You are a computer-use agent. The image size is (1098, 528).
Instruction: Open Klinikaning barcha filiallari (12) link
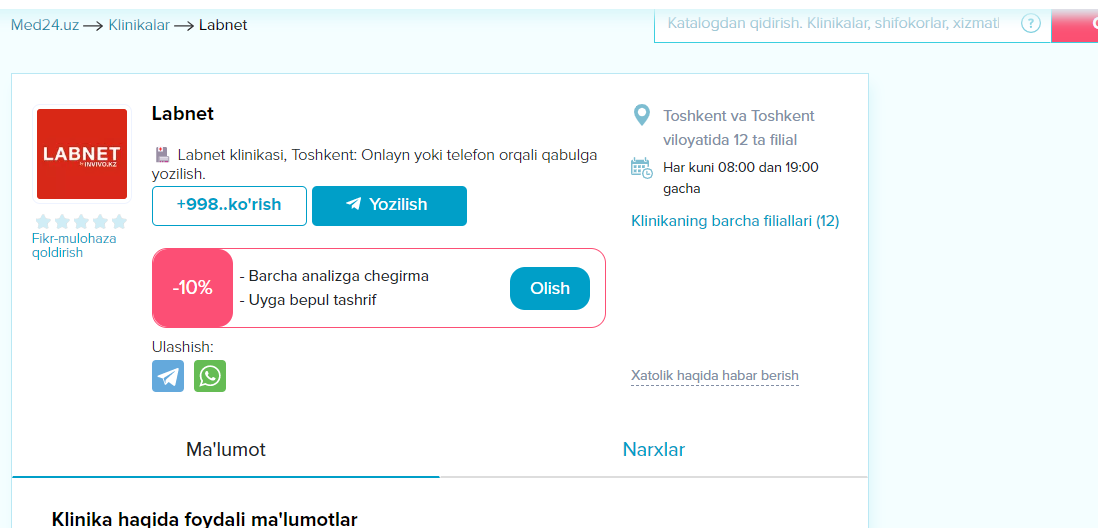(735, 221)
